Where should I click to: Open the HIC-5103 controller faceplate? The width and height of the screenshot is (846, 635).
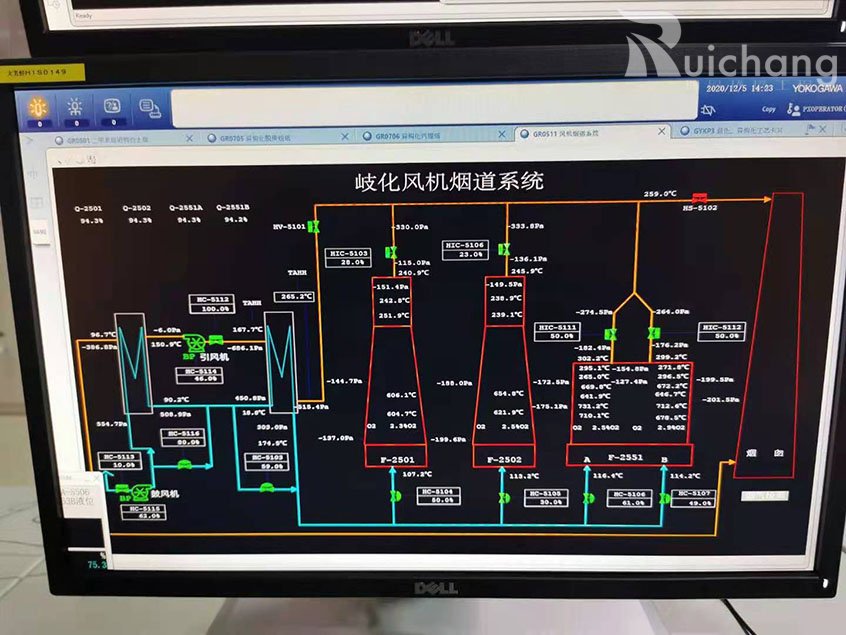coord(349,258)
